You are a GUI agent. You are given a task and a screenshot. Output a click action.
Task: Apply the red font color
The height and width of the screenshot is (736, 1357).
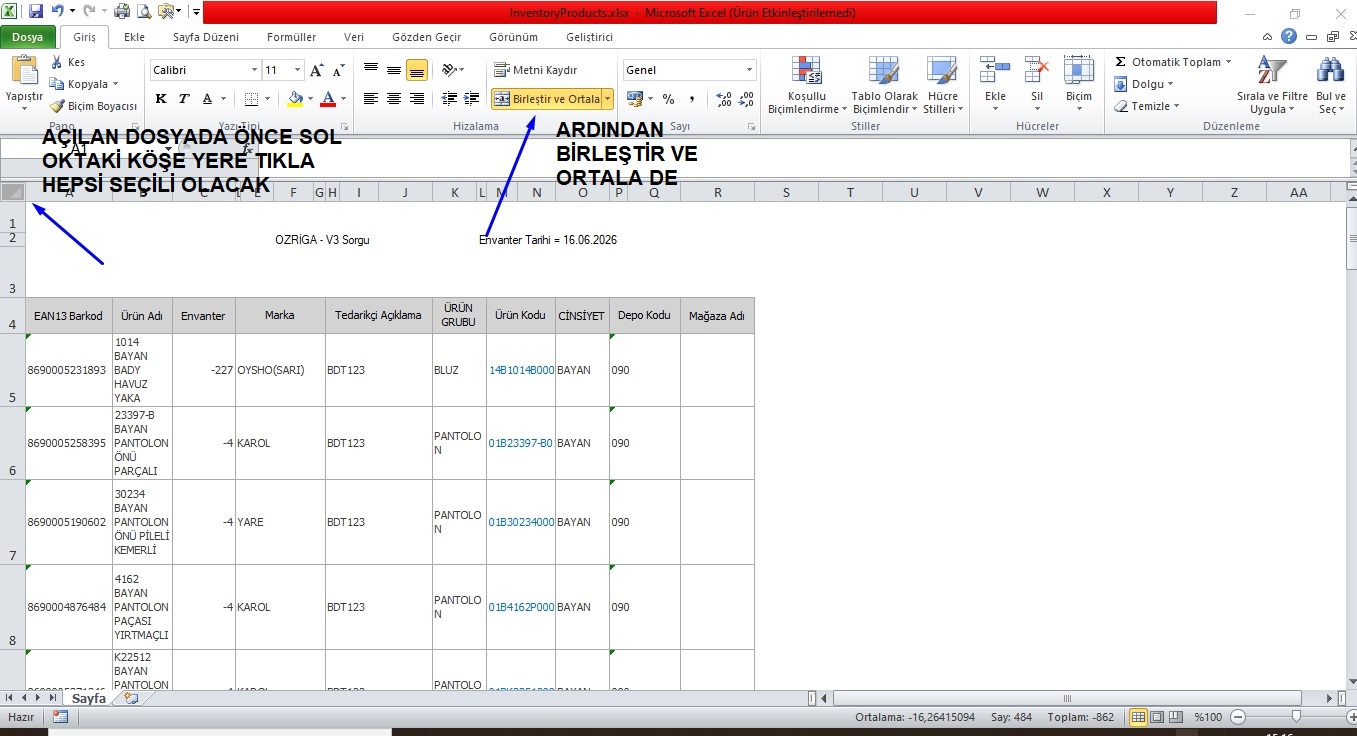click(327, 99)
